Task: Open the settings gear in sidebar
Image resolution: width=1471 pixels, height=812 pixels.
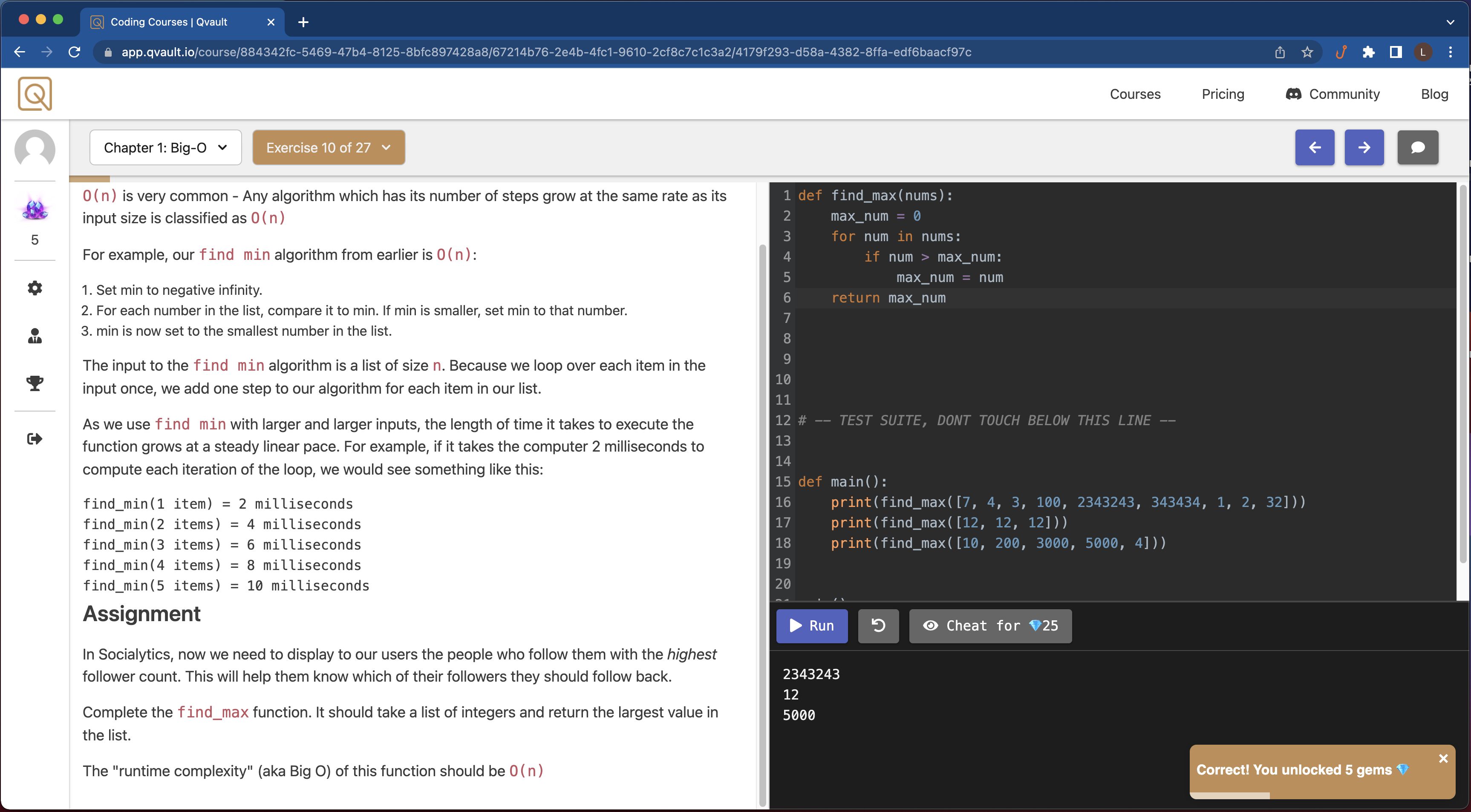Action: 35,288
